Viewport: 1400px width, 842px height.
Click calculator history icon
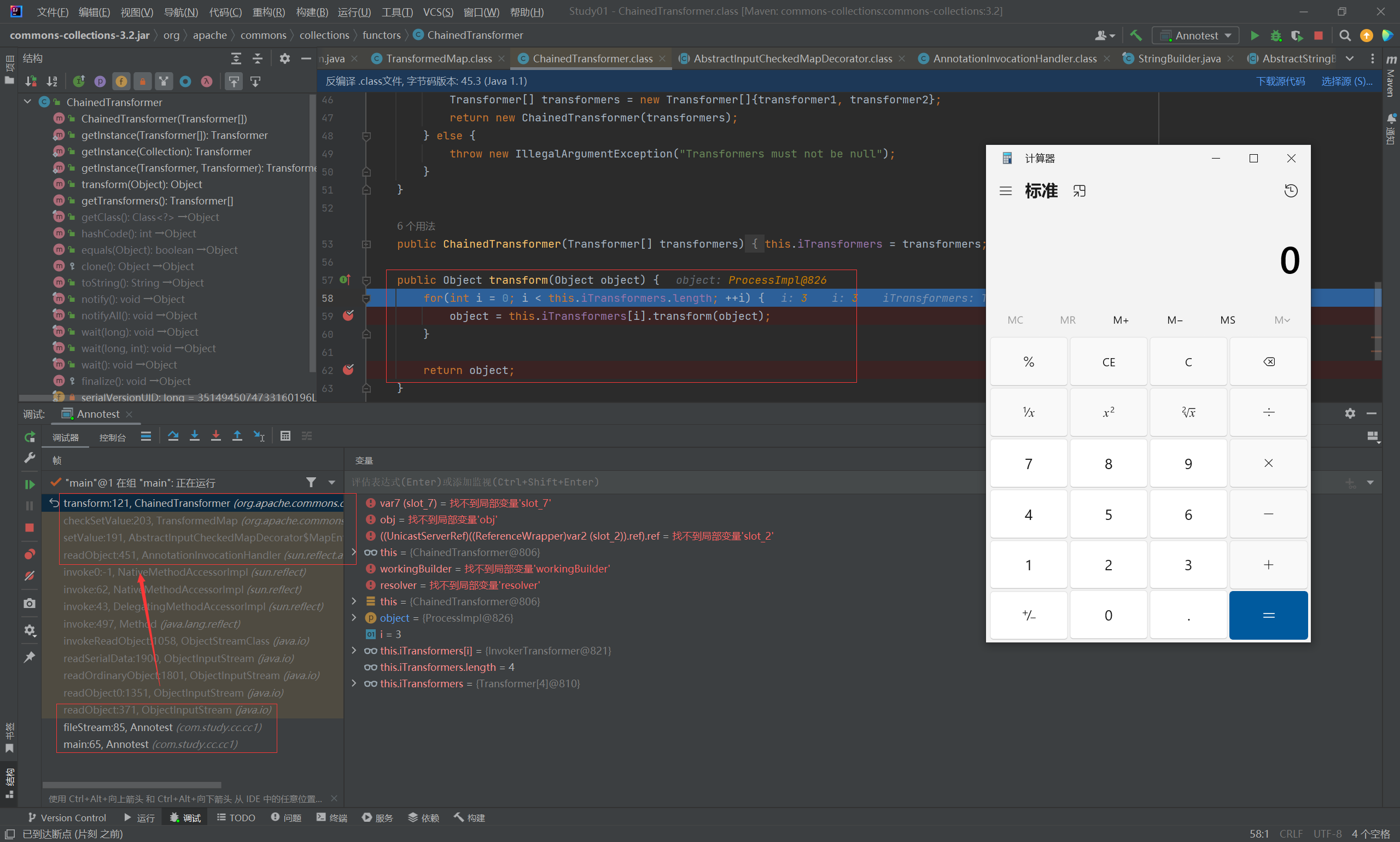(1291, 191)
